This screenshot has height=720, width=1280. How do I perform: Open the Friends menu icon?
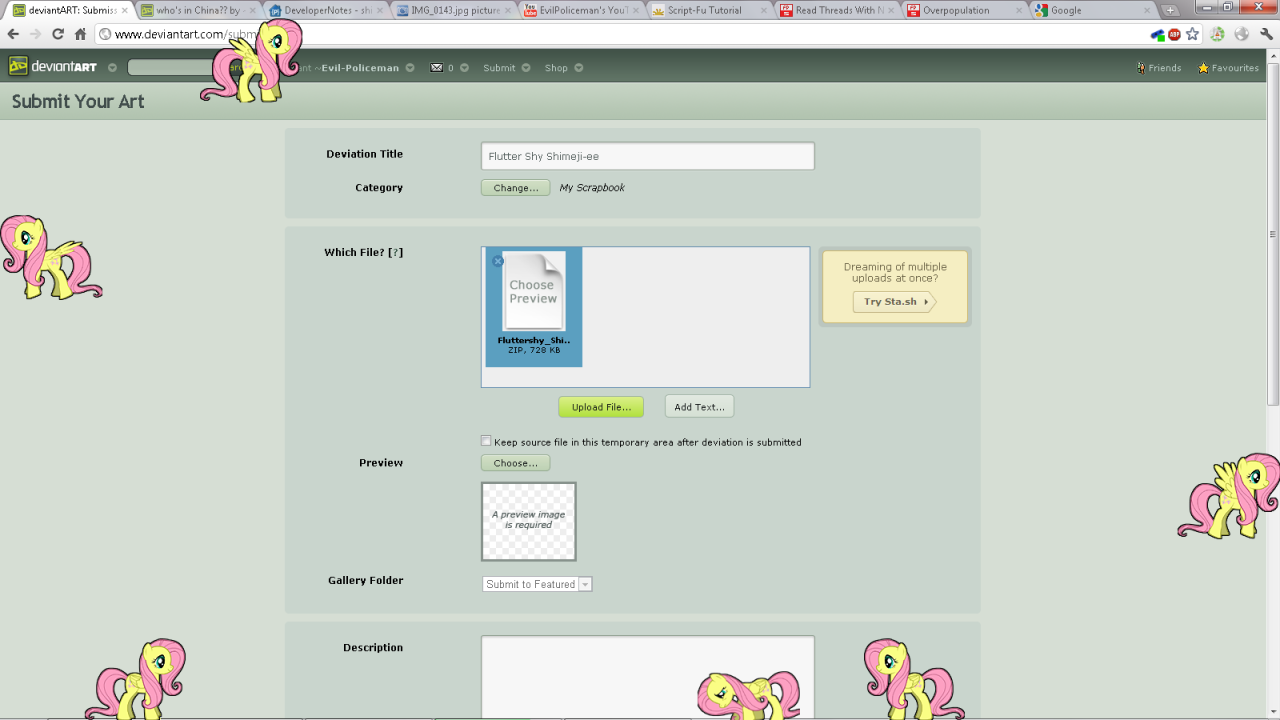[x=1141, y=68]
